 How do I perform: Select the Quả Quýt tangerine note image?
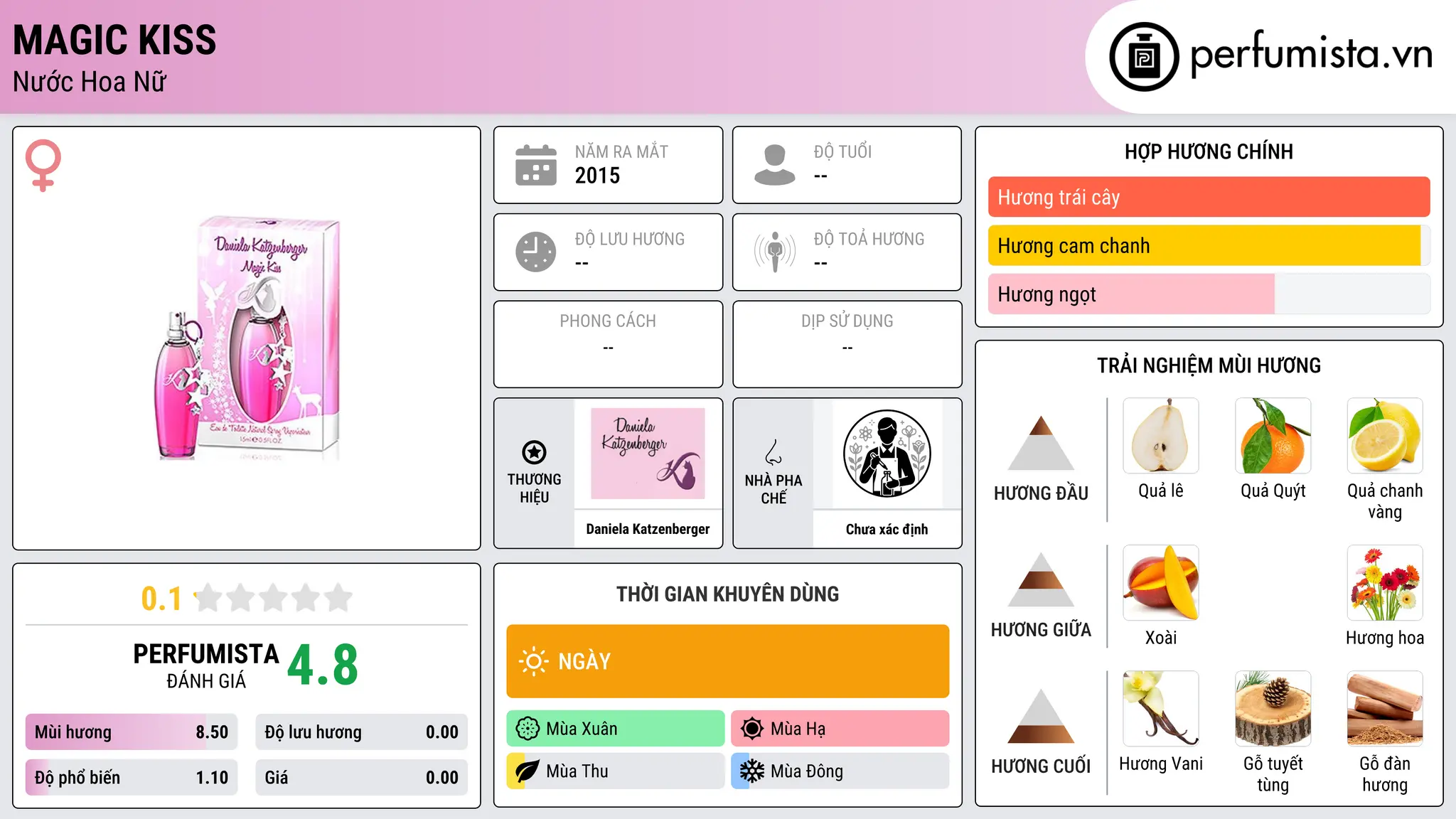click(1273, 436)
